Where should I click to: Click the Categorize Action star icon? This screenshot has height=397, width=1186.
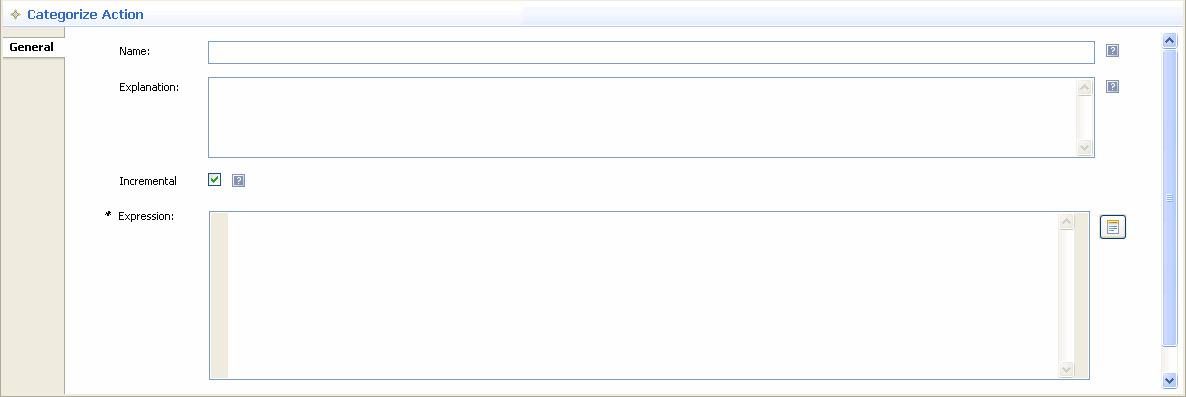15,14
